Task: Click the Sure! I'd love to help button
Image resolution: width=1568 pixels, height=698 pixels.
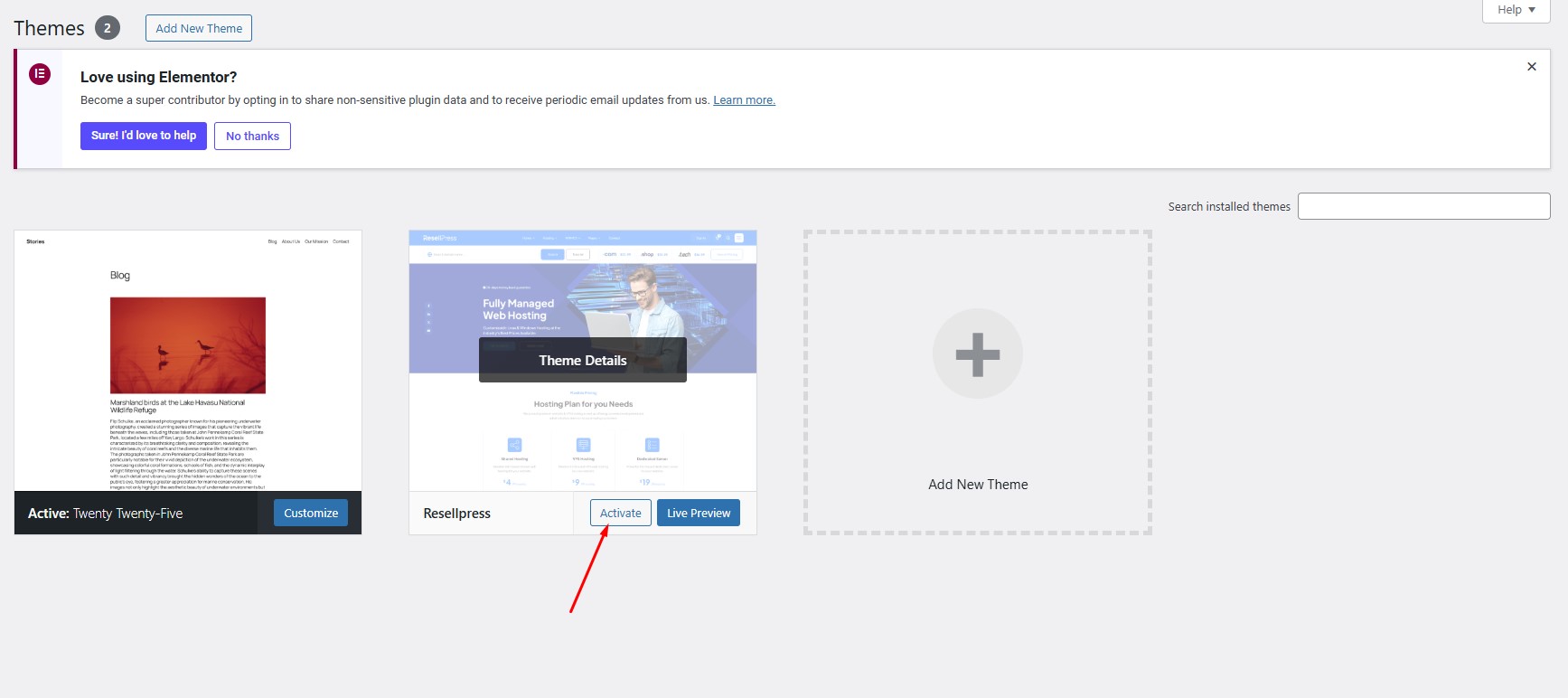Action: click(144, 136)
